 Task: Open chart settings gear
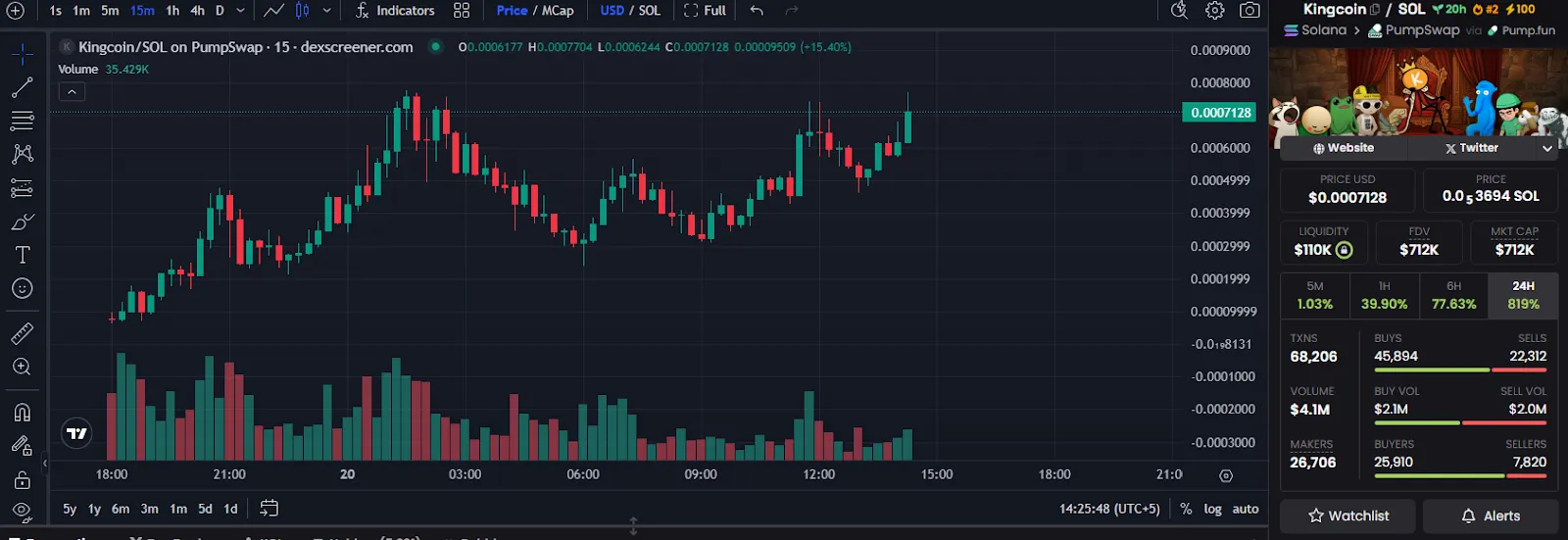coord(1215,11)
